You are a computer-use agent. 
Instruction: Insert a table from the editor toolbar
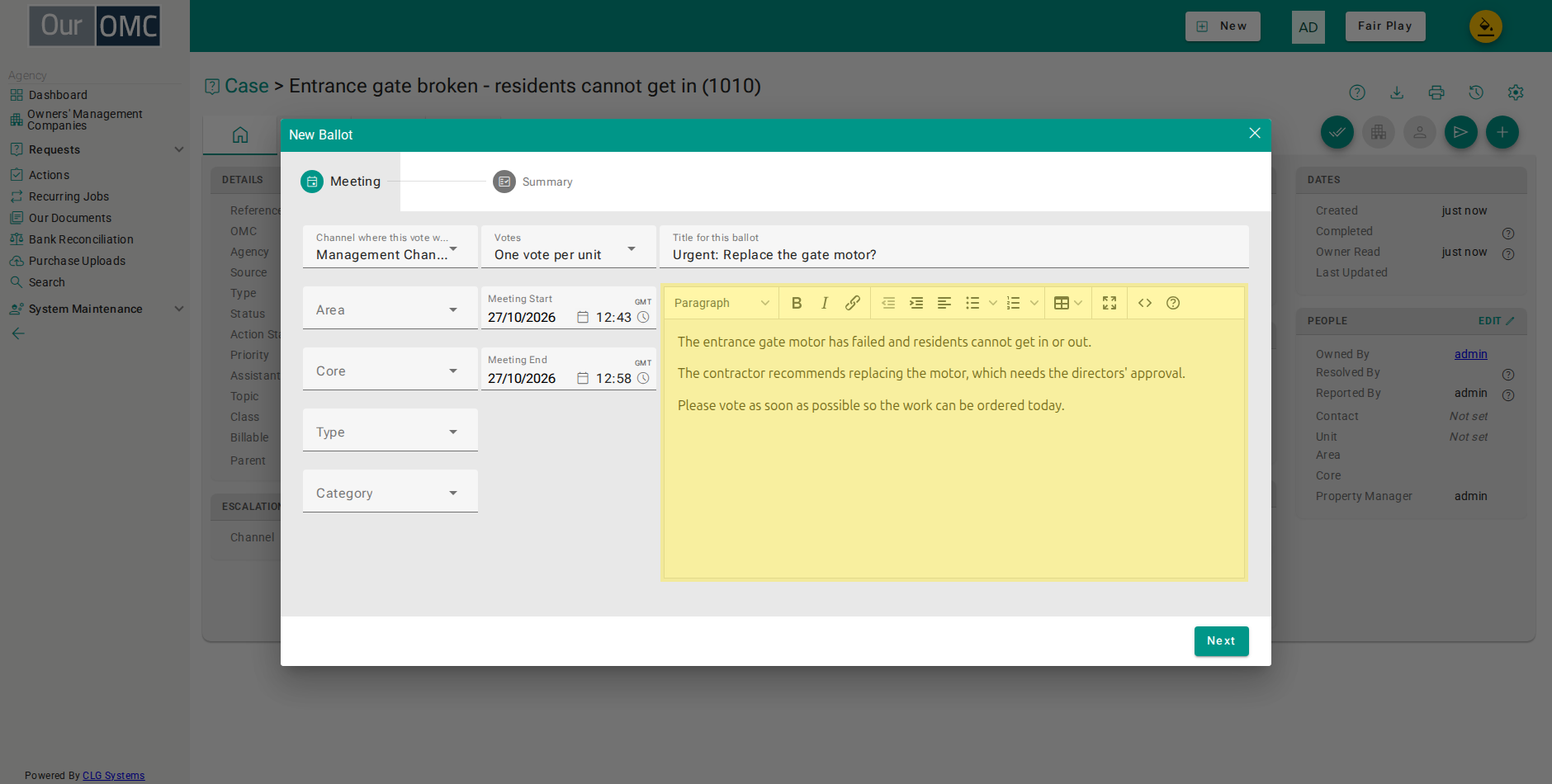pyautogui.click(x=1062, y=303)
